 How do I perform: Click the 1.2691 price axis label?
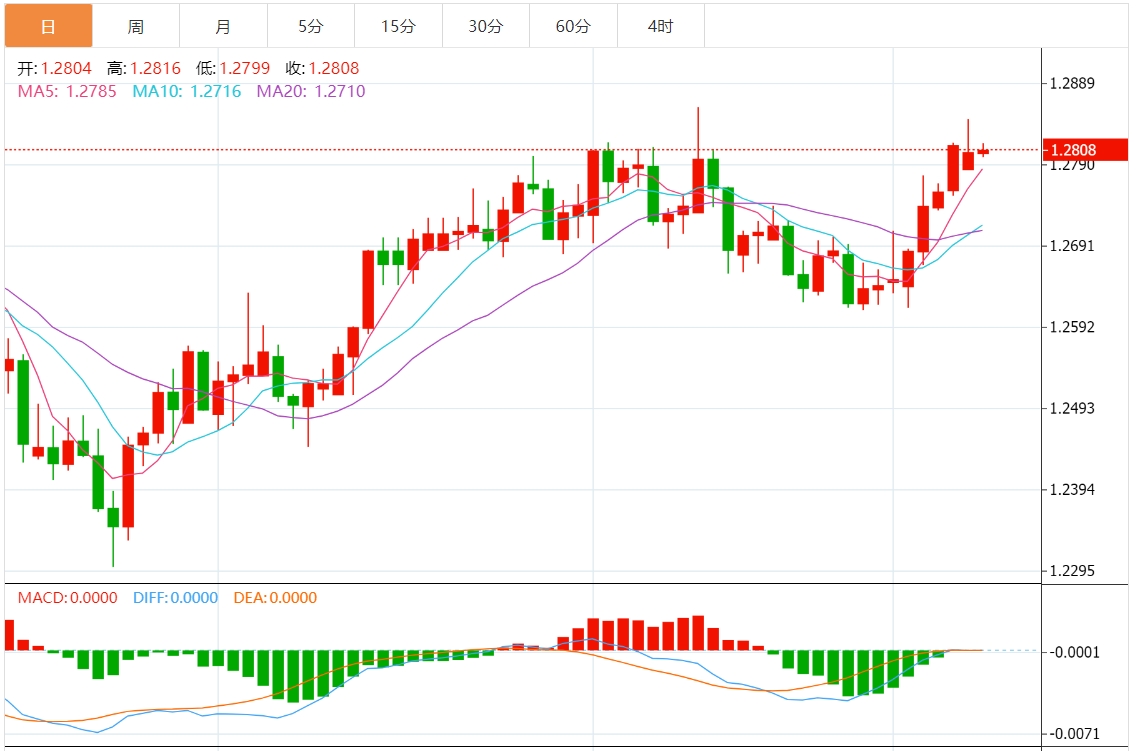[x=1072, y=246]
